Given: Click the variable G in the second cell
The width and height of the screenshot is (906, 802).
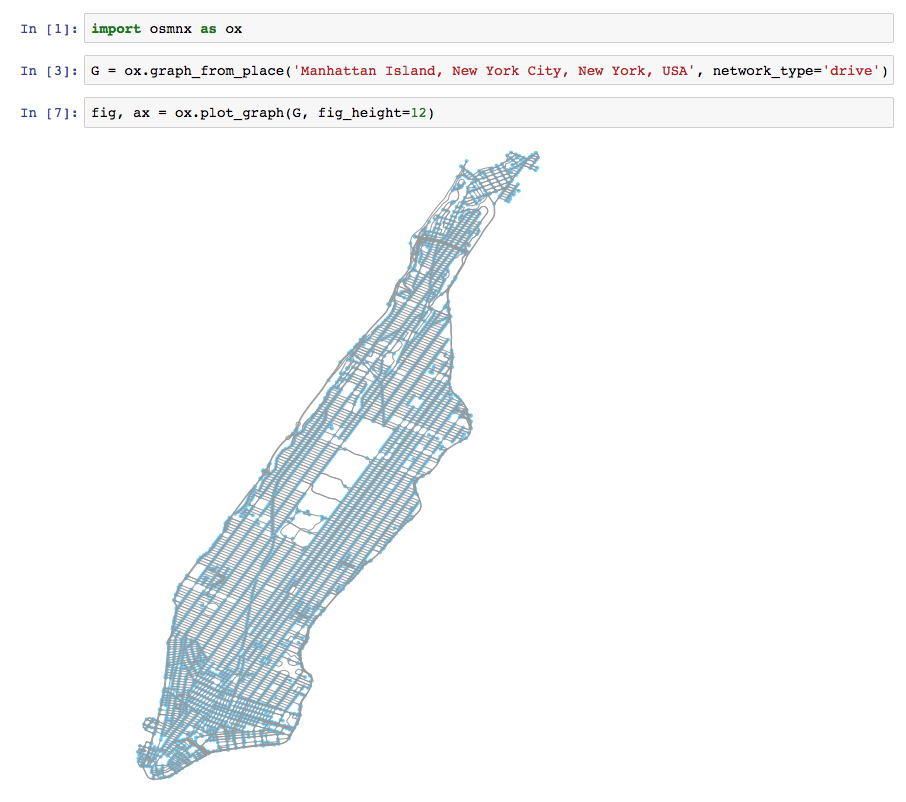Looking at the screenshot, I should click(x=93, y=70).
